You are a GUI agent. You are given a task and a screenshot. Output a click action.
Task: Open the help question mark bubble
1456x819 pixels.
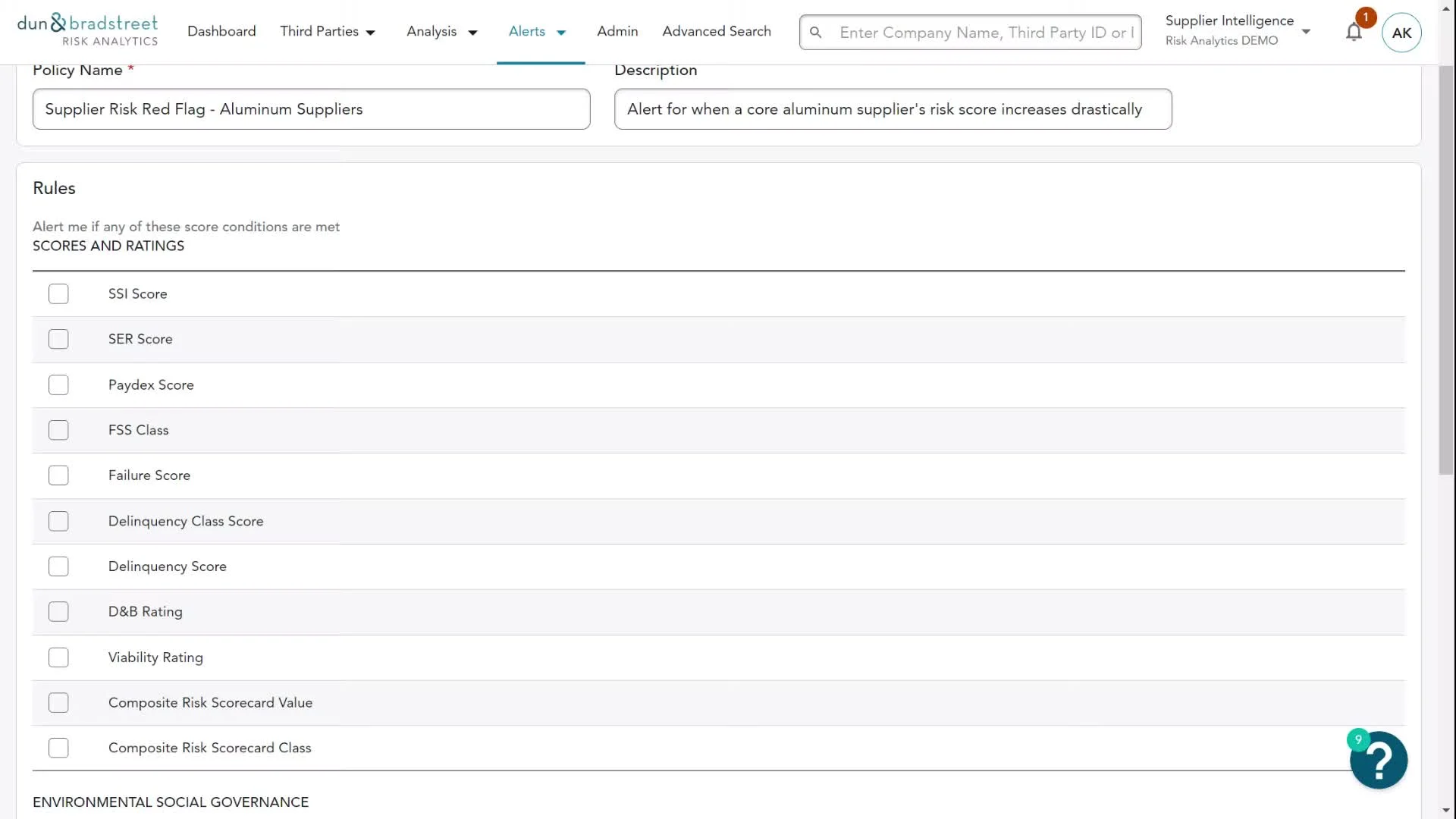[1378, 760]
